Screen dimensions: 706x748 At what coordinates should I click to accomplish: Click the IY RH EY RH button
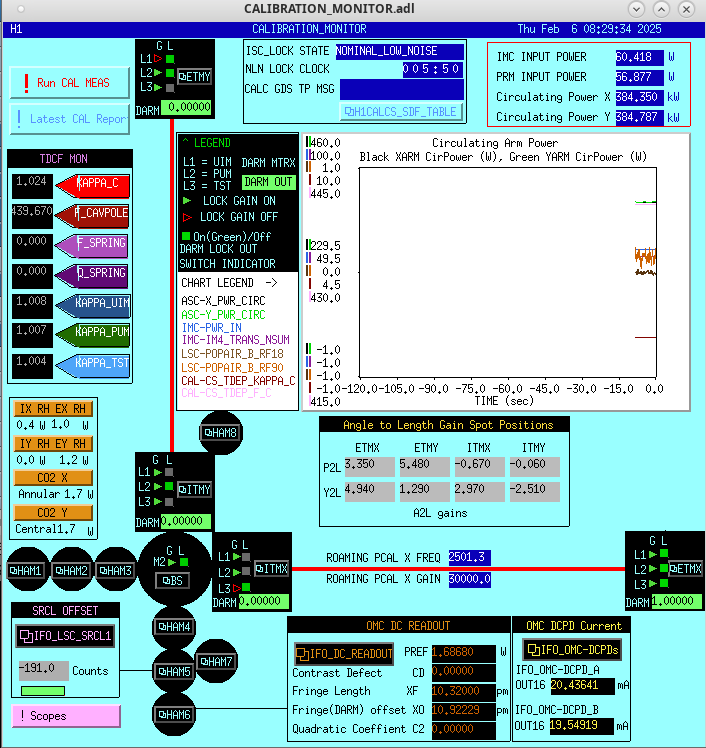click(x=53, y=444)
